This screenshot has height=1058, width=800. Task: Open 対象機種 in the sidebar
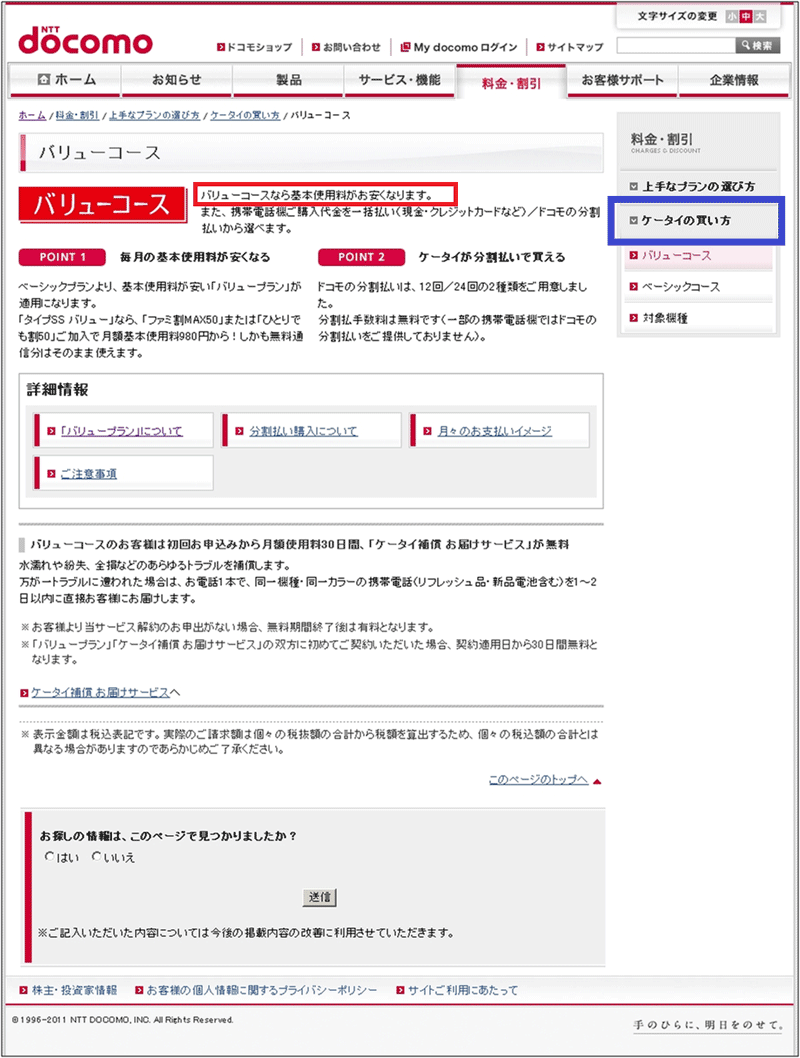pos(698,318)
